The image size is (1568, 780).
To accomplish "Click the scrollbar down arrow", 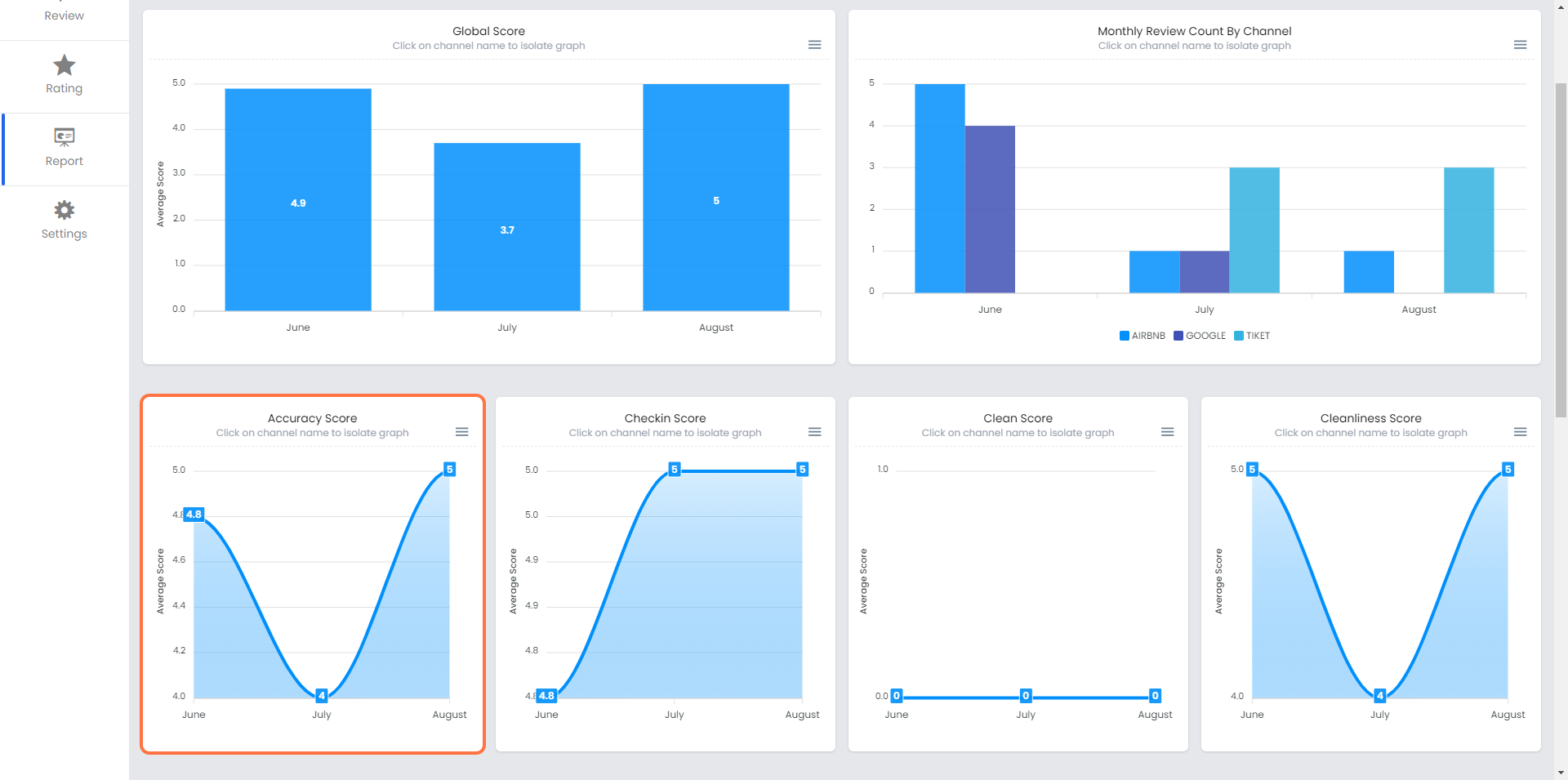I will point(1561,773).
